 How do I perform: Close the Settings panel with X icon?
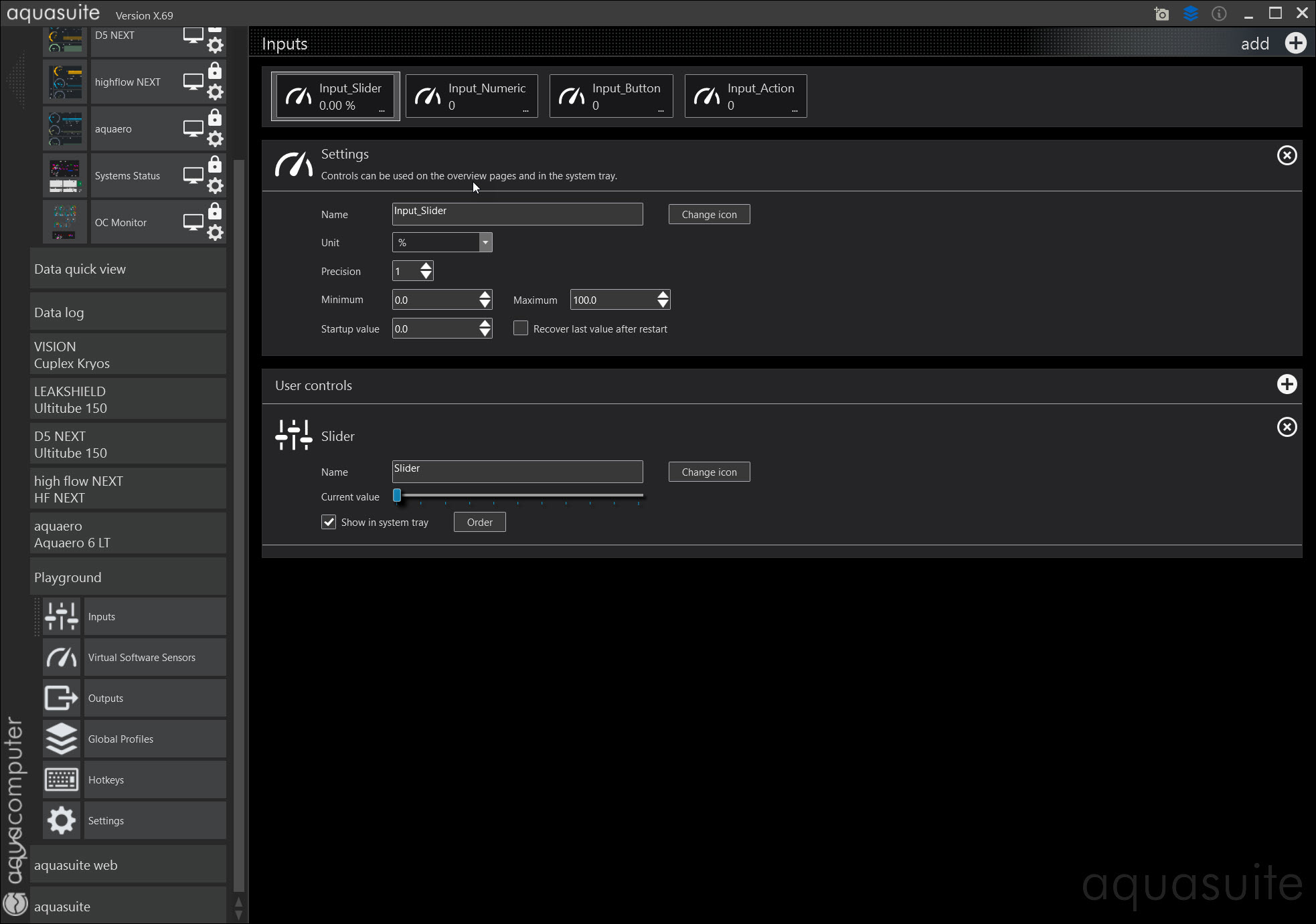(x=1287, y=156)
